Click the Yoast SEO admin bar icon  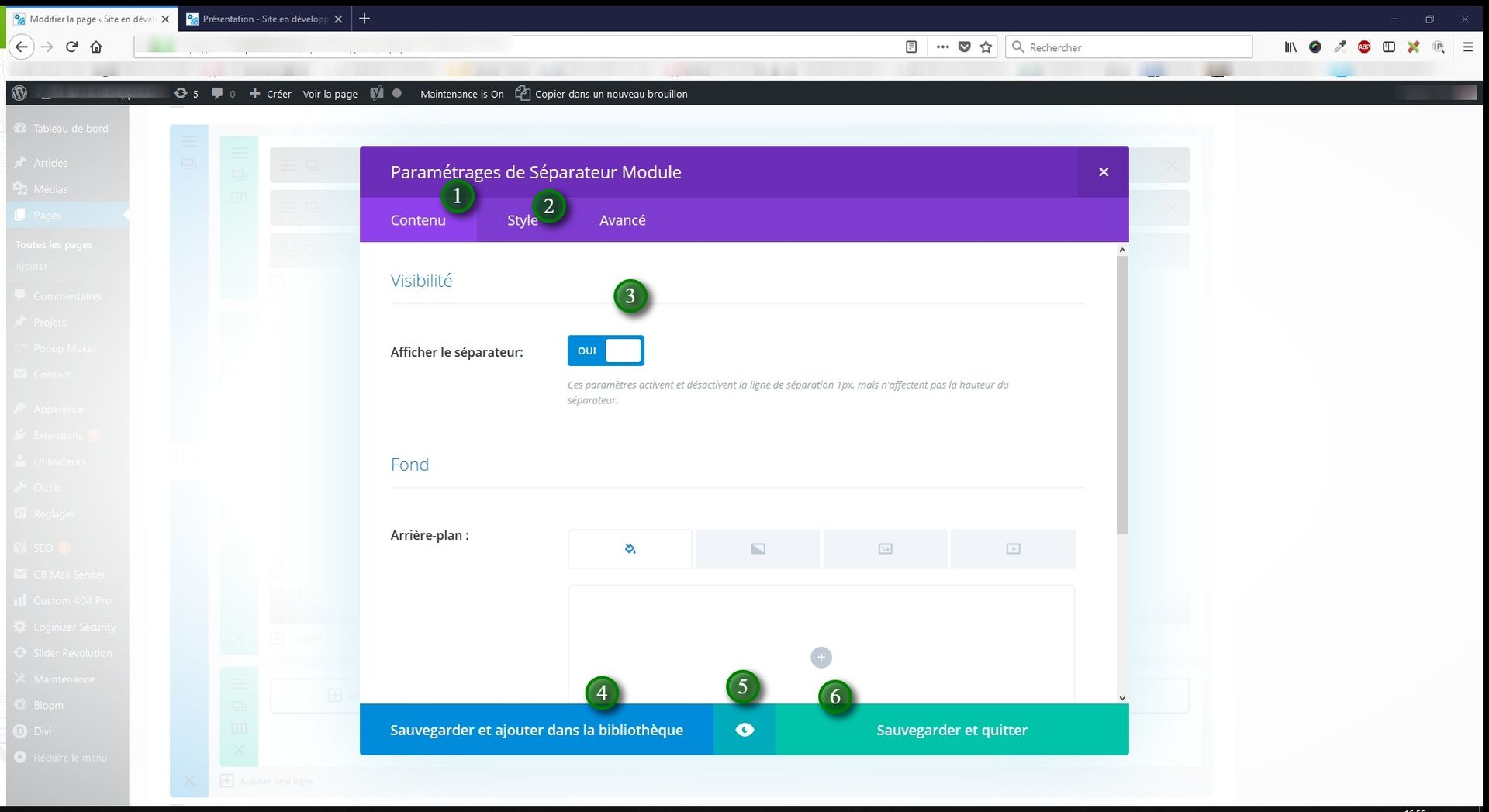[377, 93]
